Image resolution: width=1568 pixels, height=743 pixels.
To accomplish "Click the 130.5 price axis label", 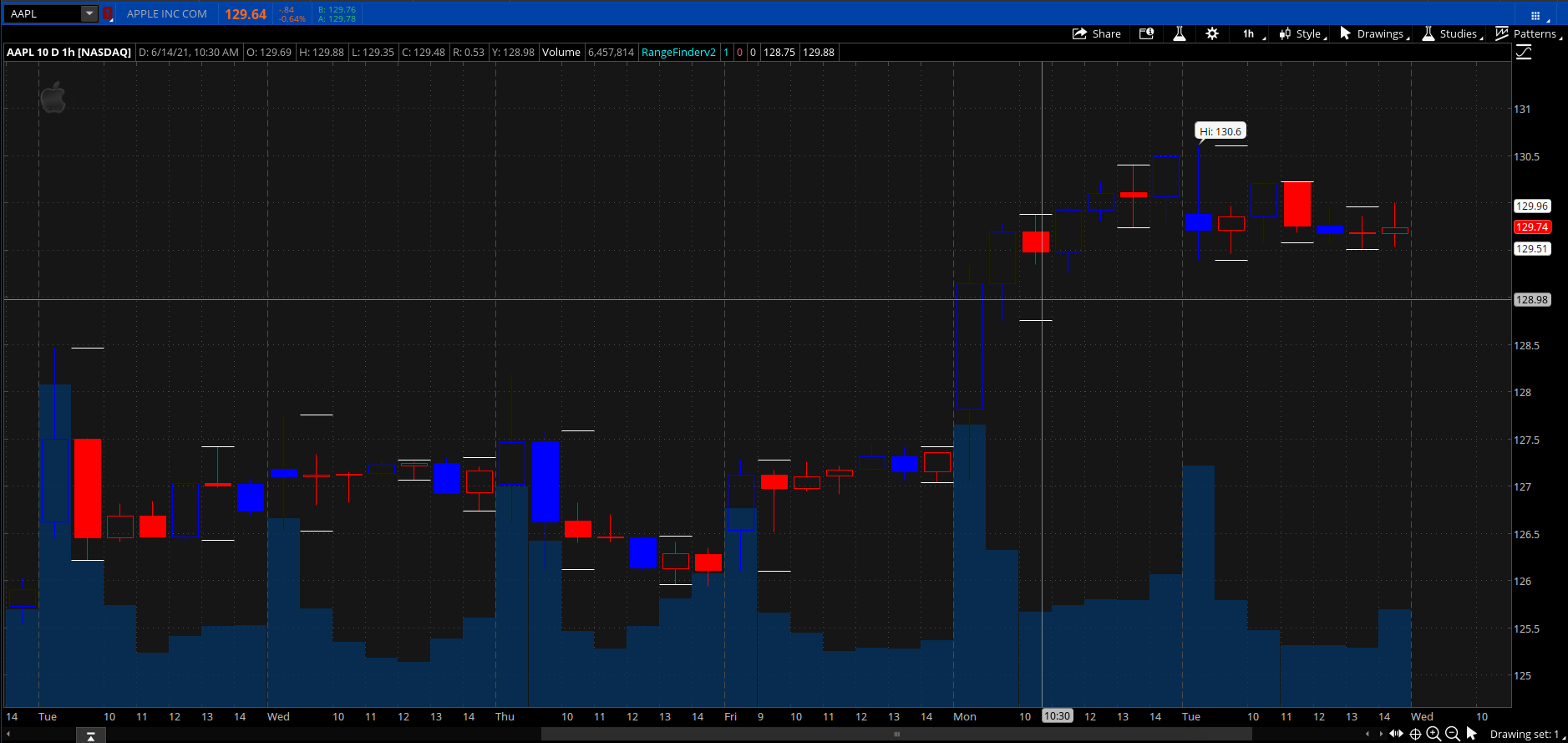I will pos(1527,156).
